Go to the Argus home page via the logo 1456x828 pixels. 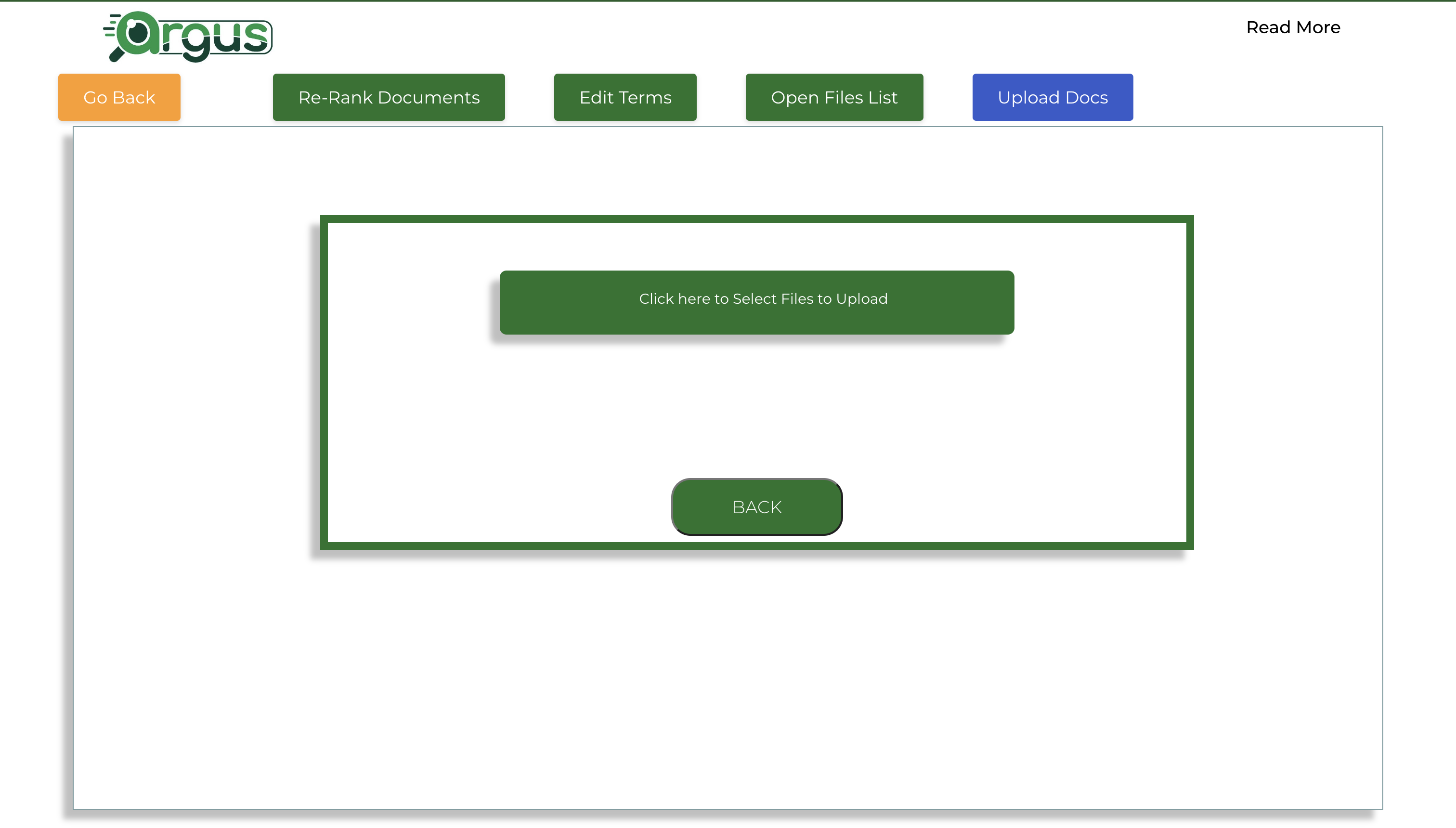[x=188, y=37]
